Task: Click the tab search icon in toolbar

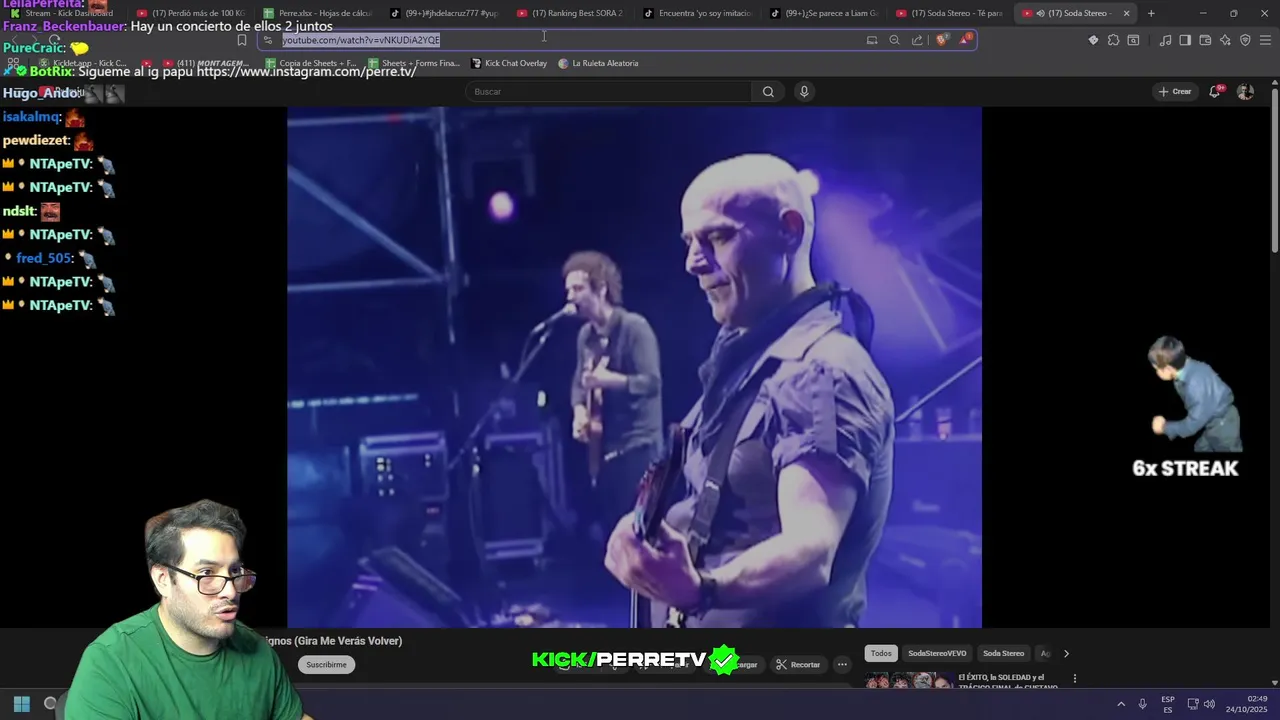Action: [x=1133, y=40]
